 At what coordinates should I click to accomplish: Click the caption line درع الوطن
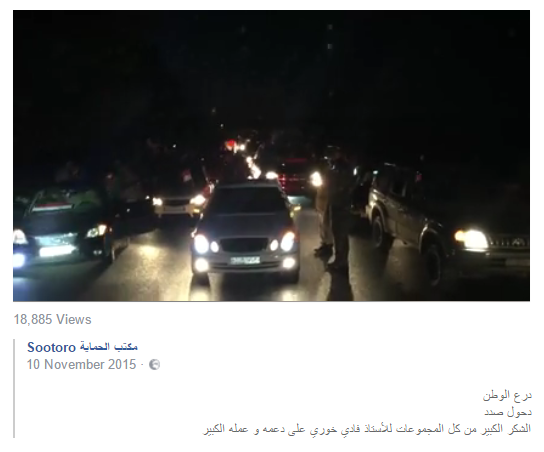coord(507,395)
